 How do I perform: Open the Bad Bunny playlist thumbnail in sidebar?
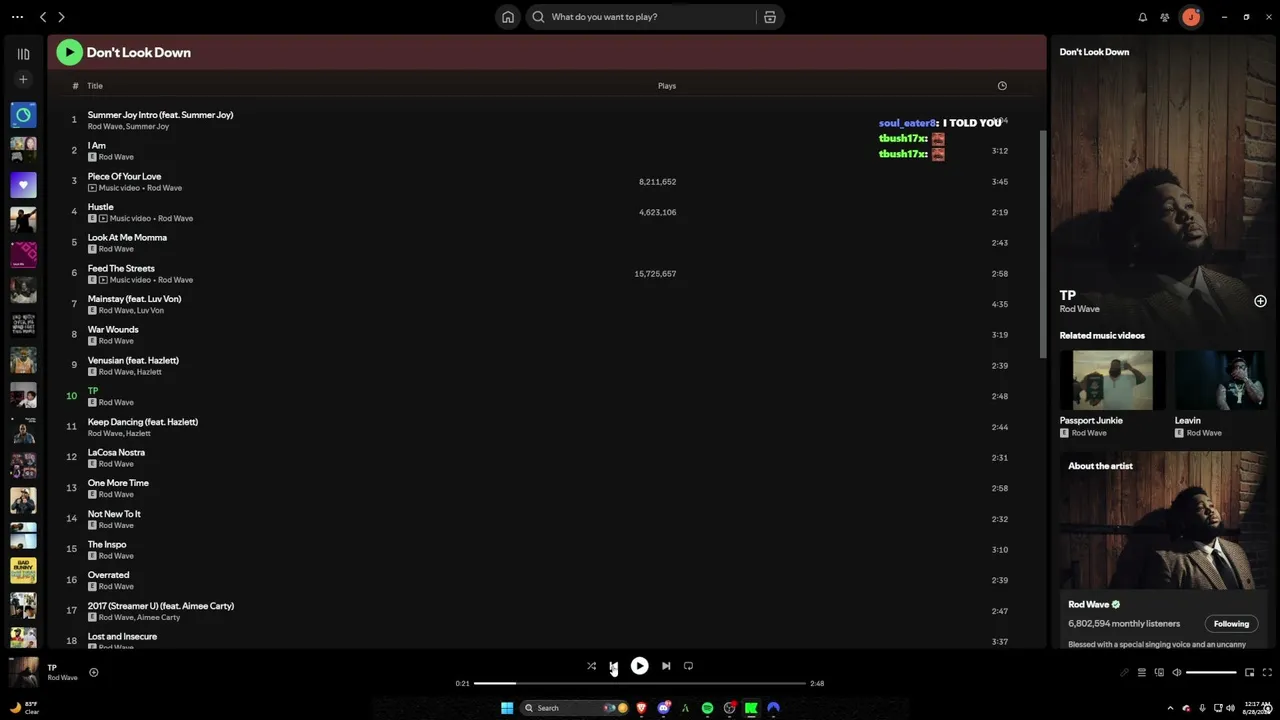[x=23, y=570]
